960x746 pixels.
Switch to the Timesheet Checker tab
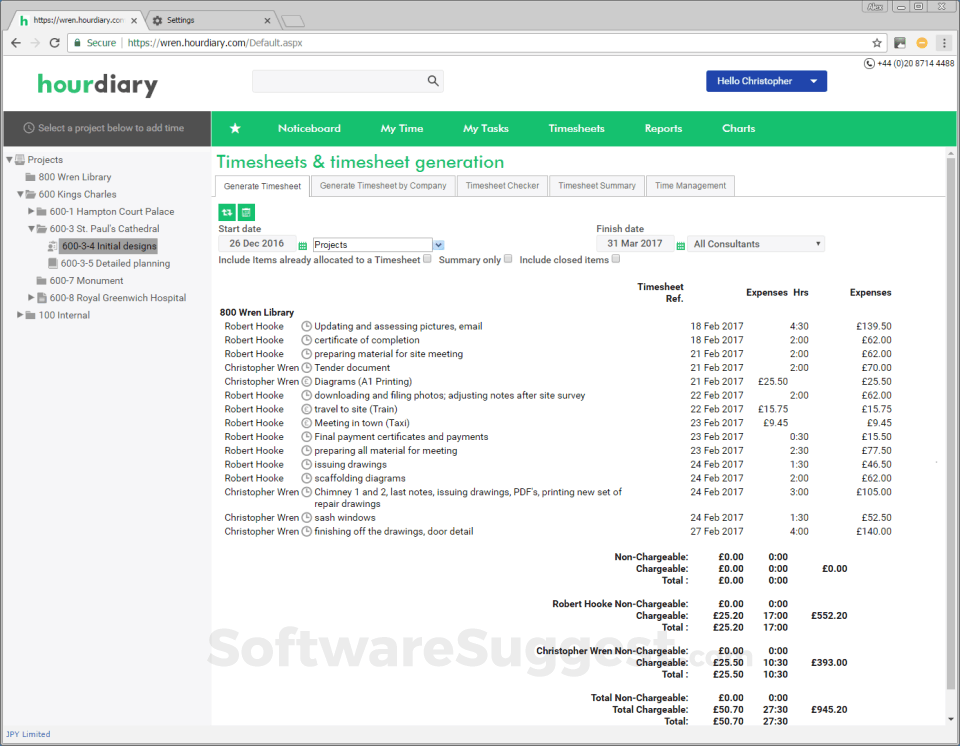502,186
